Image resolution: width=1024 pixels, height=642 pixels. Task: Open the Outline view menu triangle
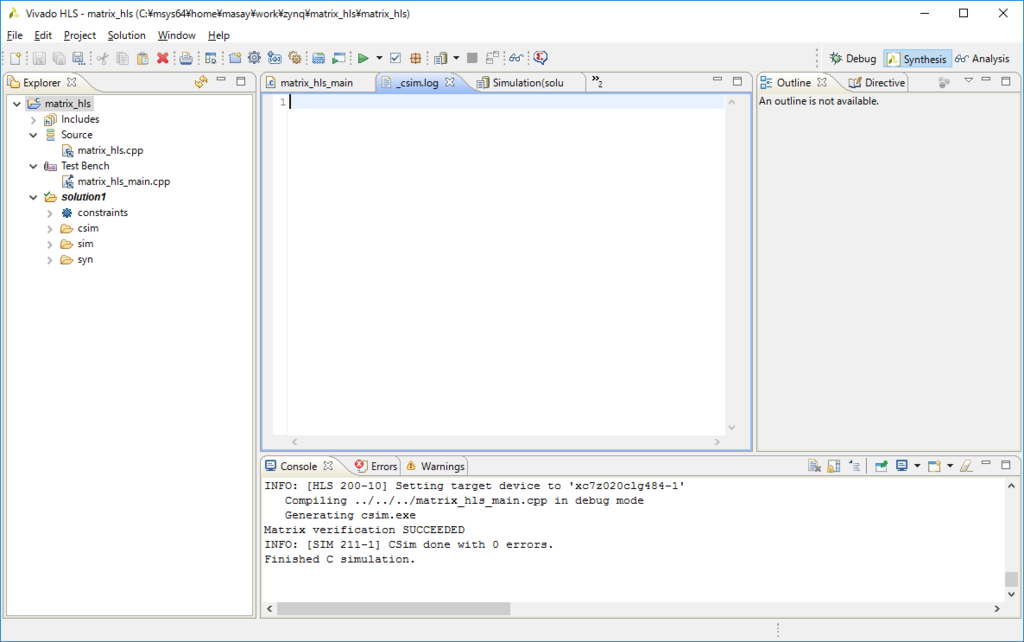(968, 80)
